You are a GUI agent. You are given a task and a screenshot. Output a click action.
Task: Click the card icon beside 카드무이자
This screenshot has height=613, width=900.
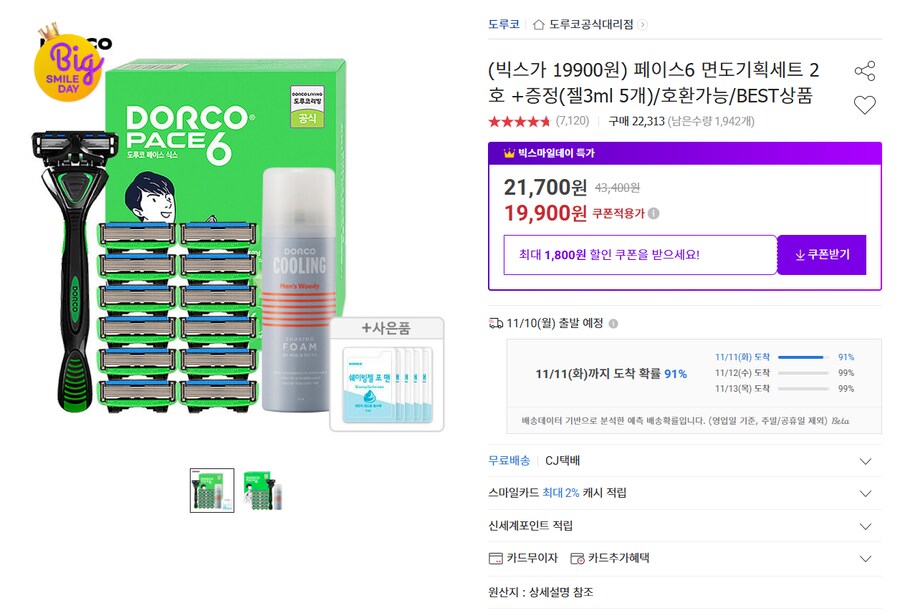point(494,559)
